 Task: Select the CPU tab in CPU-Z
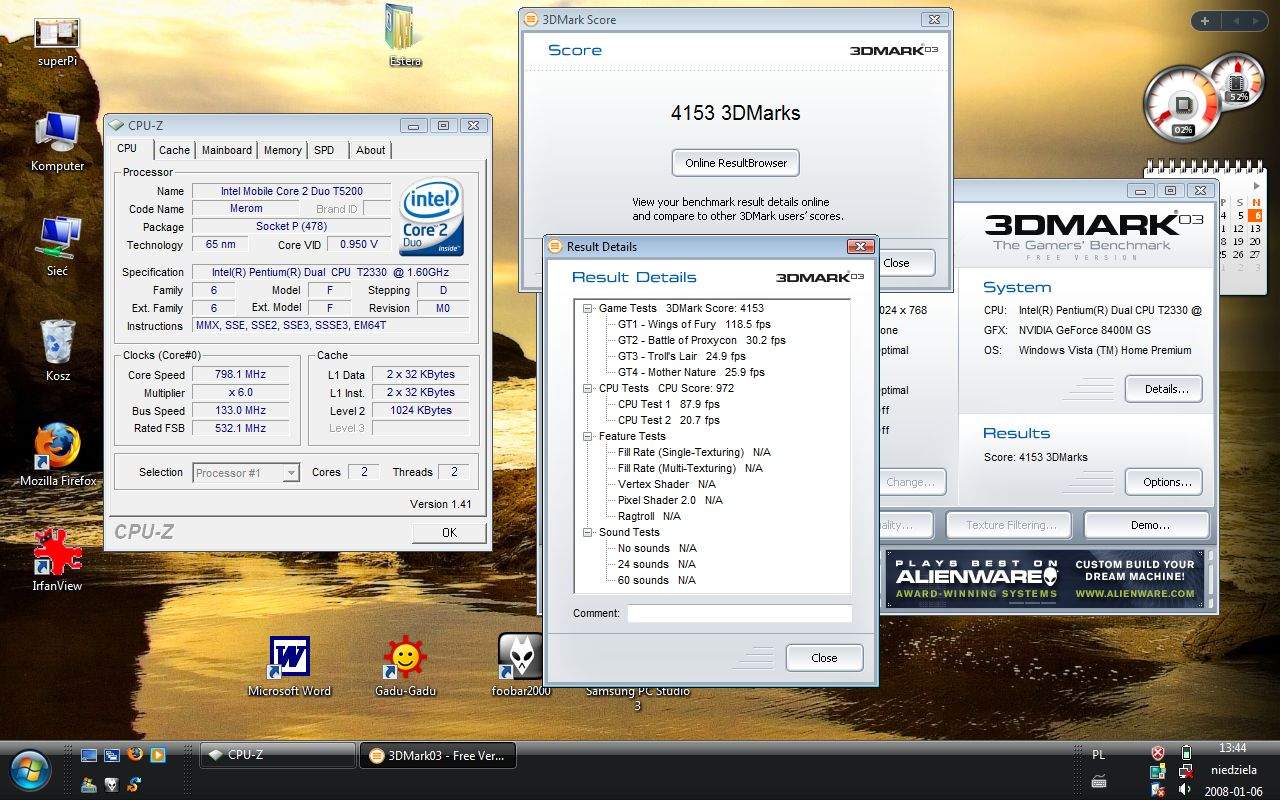click(127, 148)
